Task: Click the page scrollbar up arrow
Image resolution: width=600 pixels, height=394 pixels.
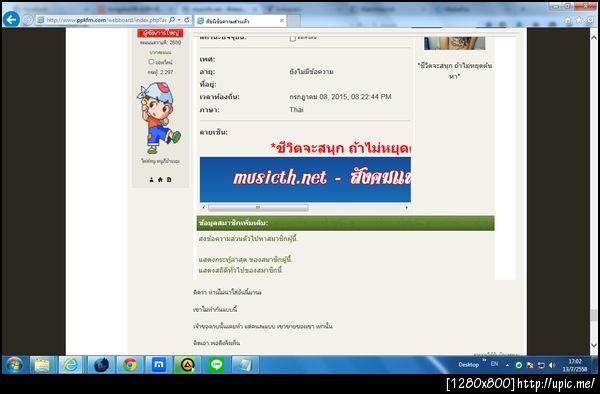Action: (x=593, y=37)
